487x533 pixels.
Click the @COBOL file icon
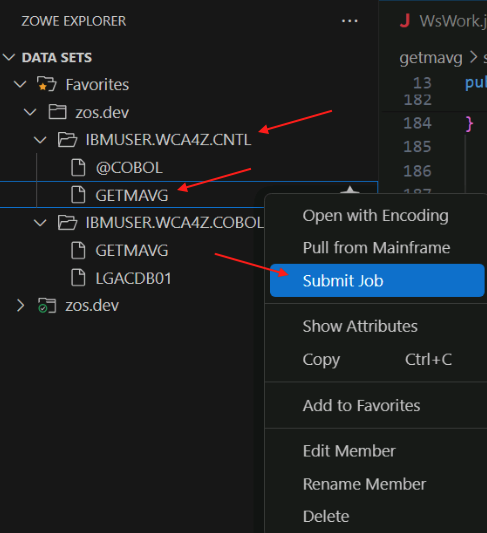pyautogui.click(x=78, y=168)
